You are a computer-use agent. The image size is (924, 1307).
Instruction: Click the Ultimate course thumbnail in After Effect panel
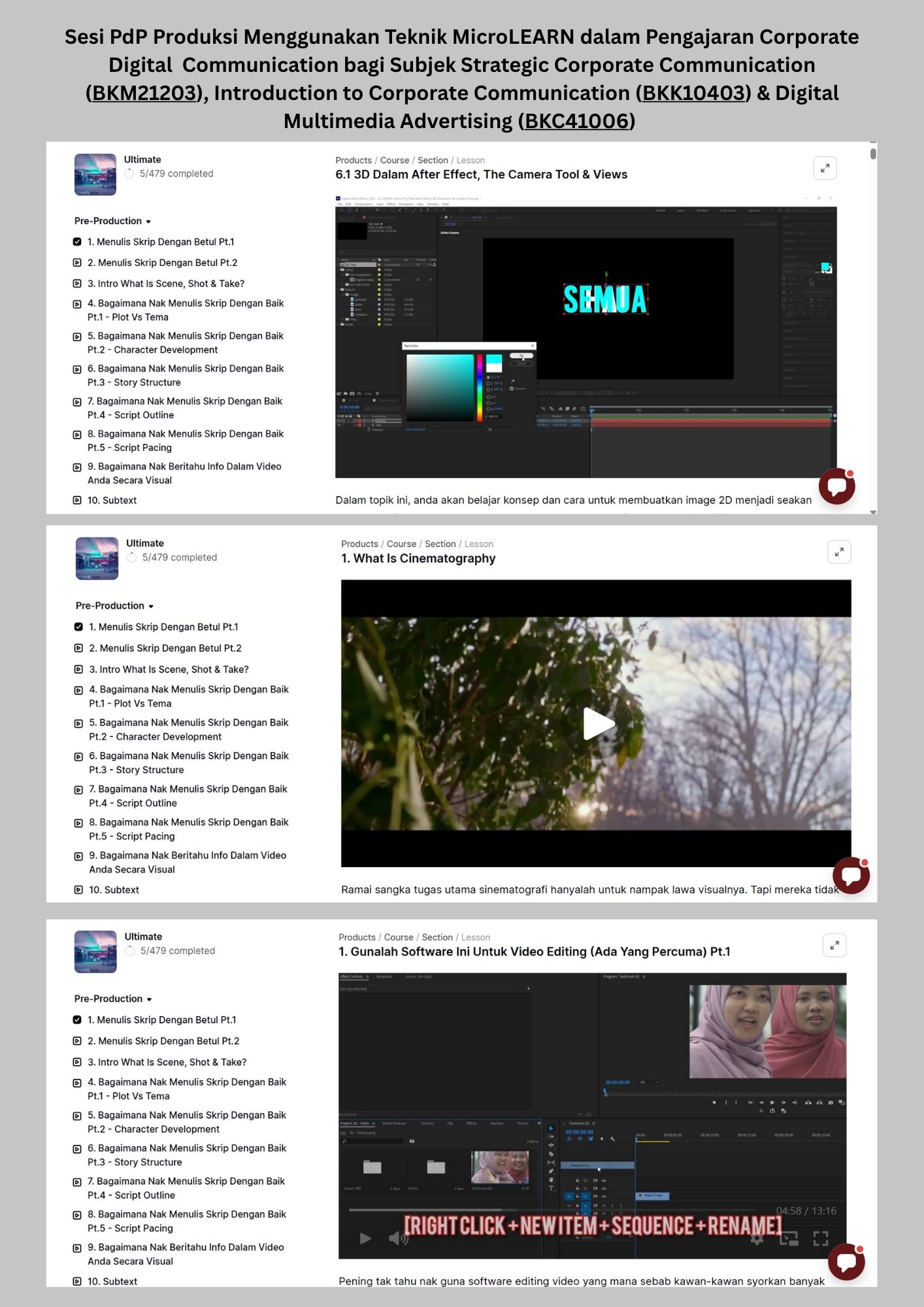95,174
